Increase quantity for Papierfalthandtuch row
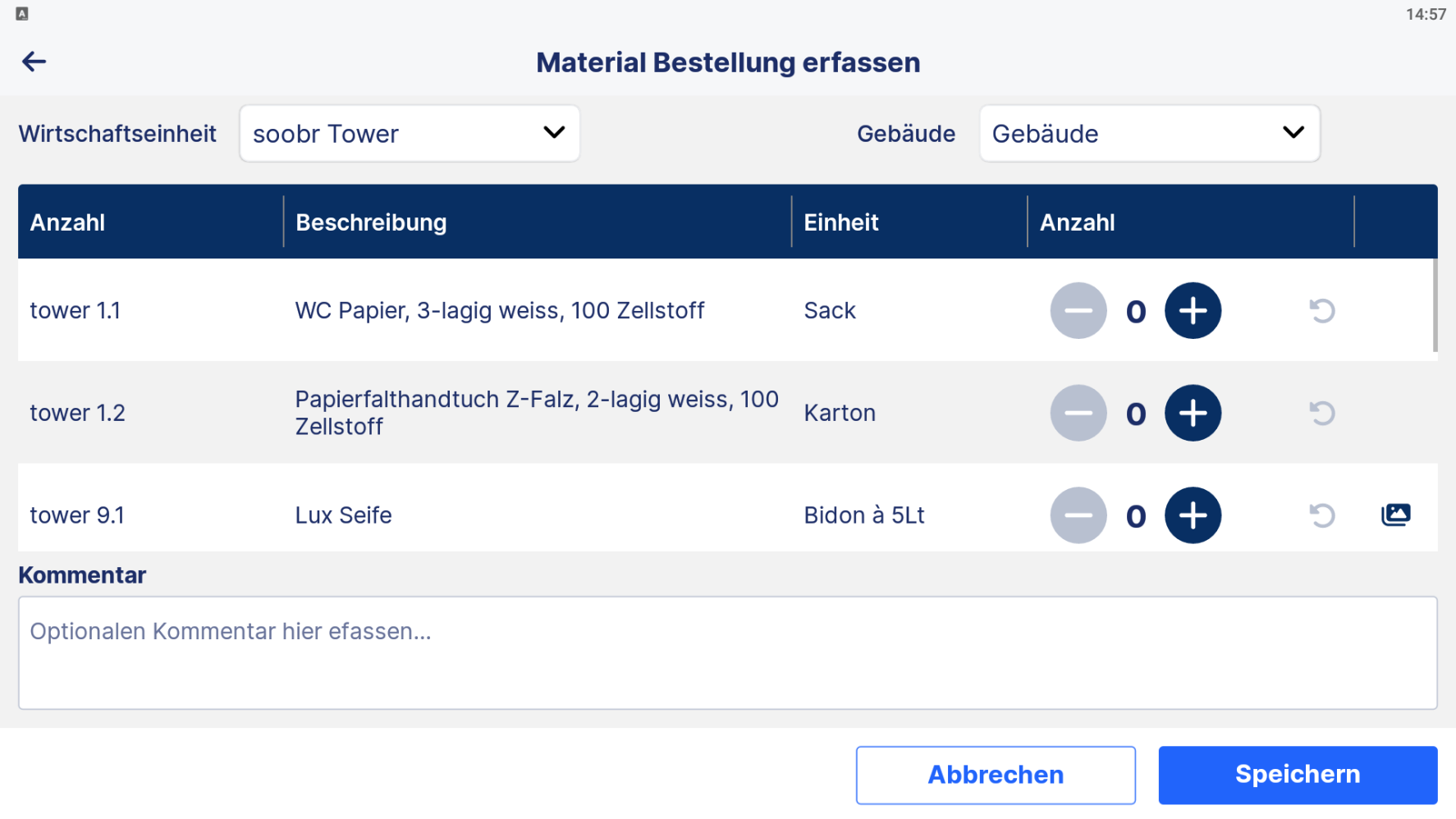The height and width of the screenshot is (819, 1456). tap(1193, 413)
